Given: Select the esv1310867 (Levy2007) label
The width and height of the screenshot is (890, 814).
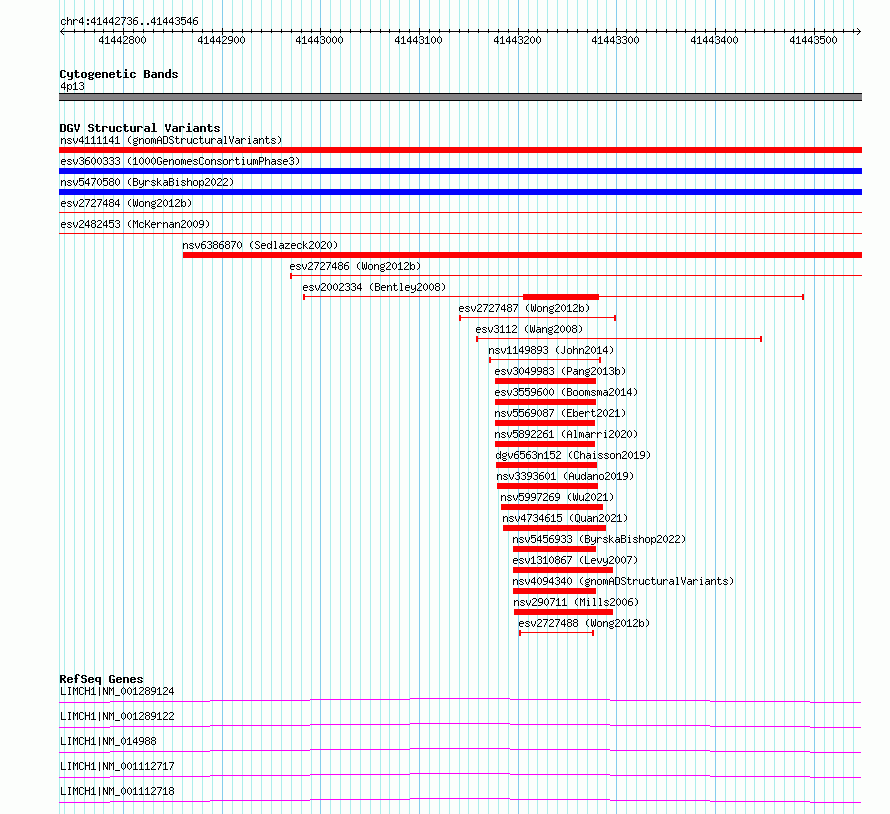Looking at the screenshot, I should pyautogui.click(x=576, y=560).
